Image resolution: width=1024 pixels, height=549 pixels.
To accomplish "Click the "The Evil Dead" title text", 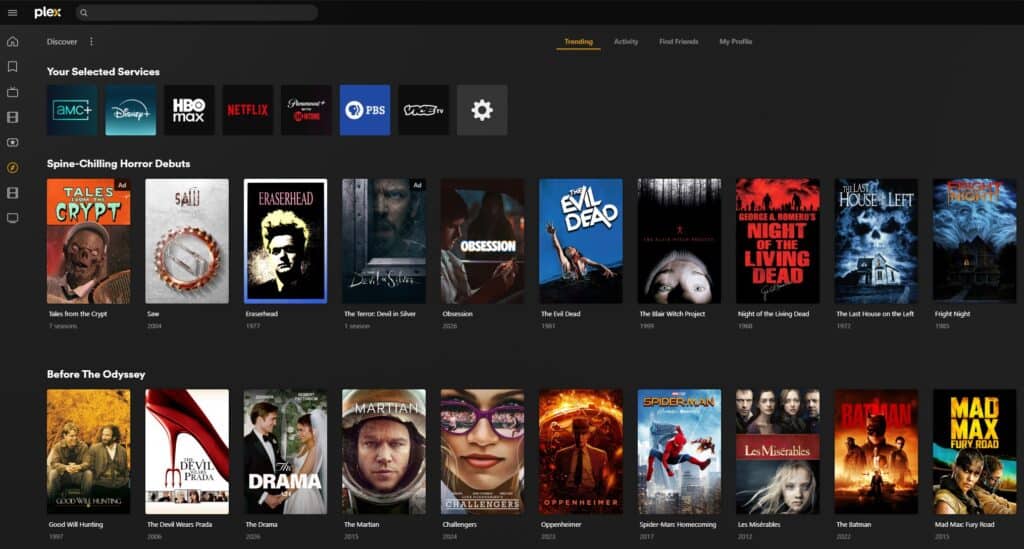I will click(560, 314).
